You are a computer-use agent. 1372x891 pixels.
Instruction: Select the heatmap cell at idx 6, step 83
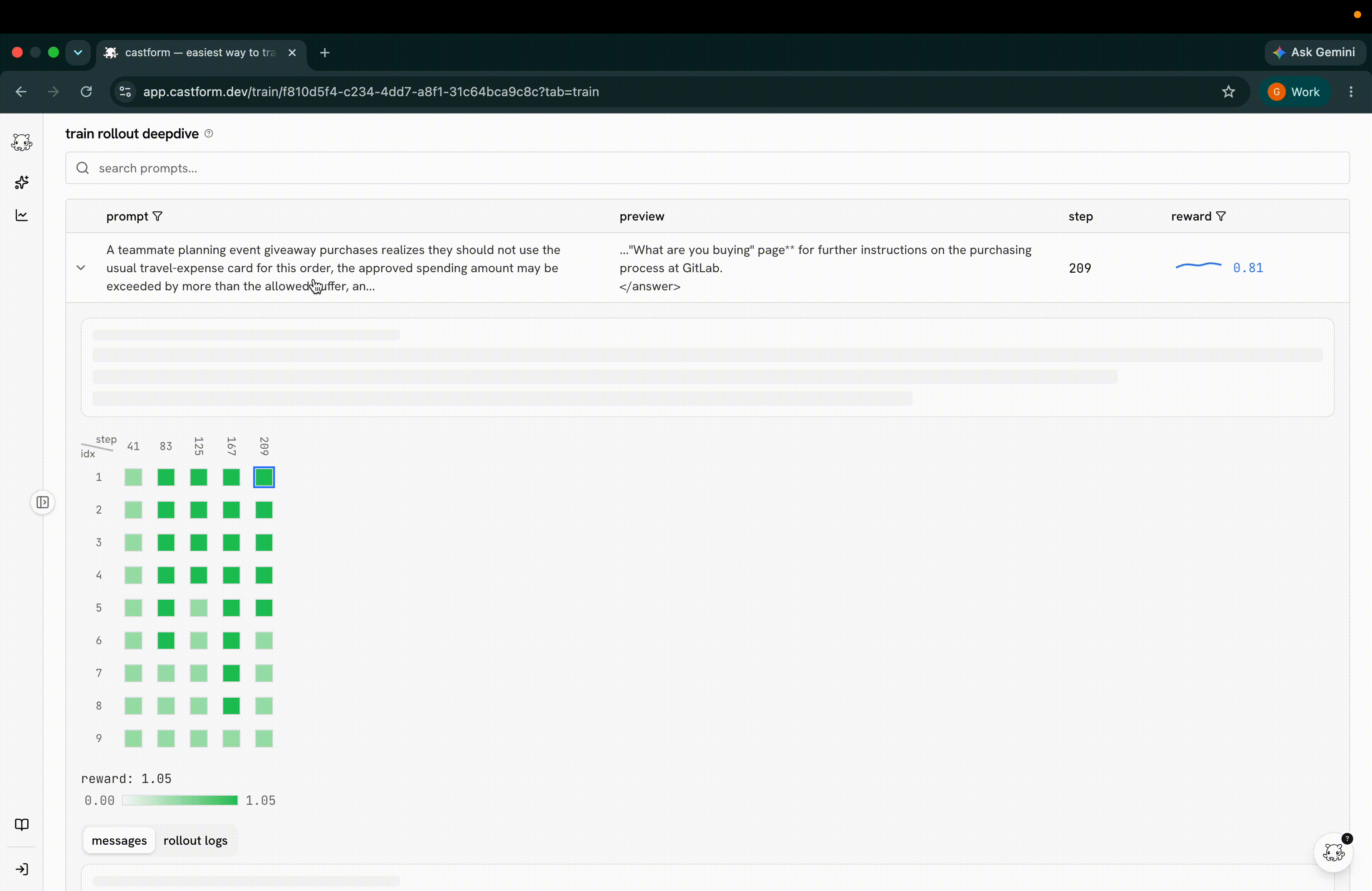point(166,640)
